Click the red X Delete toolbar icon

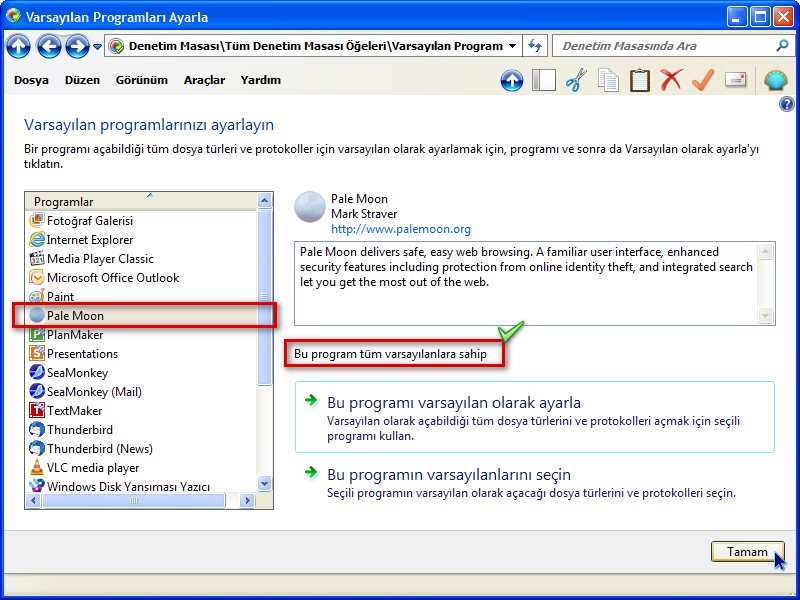(671, 80)
